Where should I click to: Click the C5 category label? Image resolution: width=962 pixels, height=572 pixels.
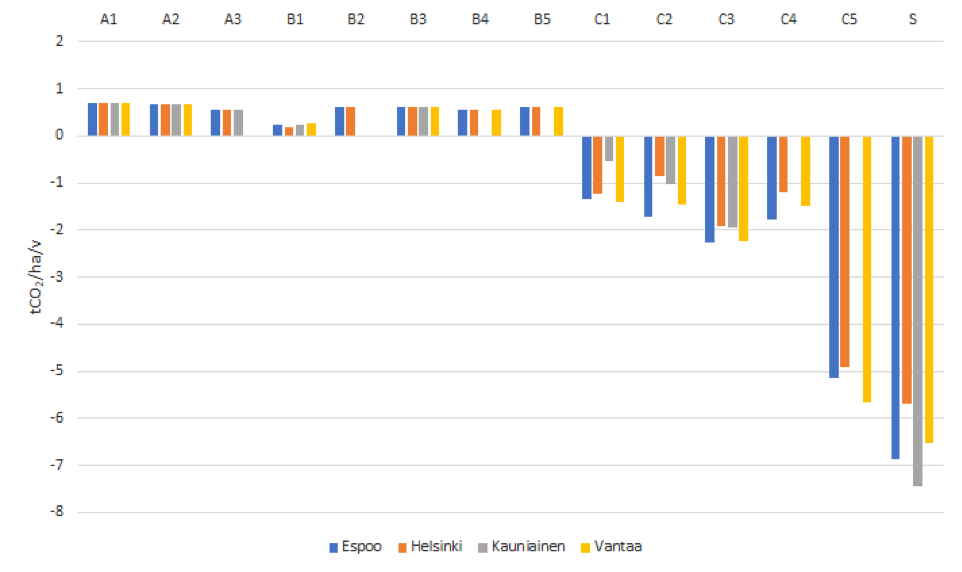[850, 19]
